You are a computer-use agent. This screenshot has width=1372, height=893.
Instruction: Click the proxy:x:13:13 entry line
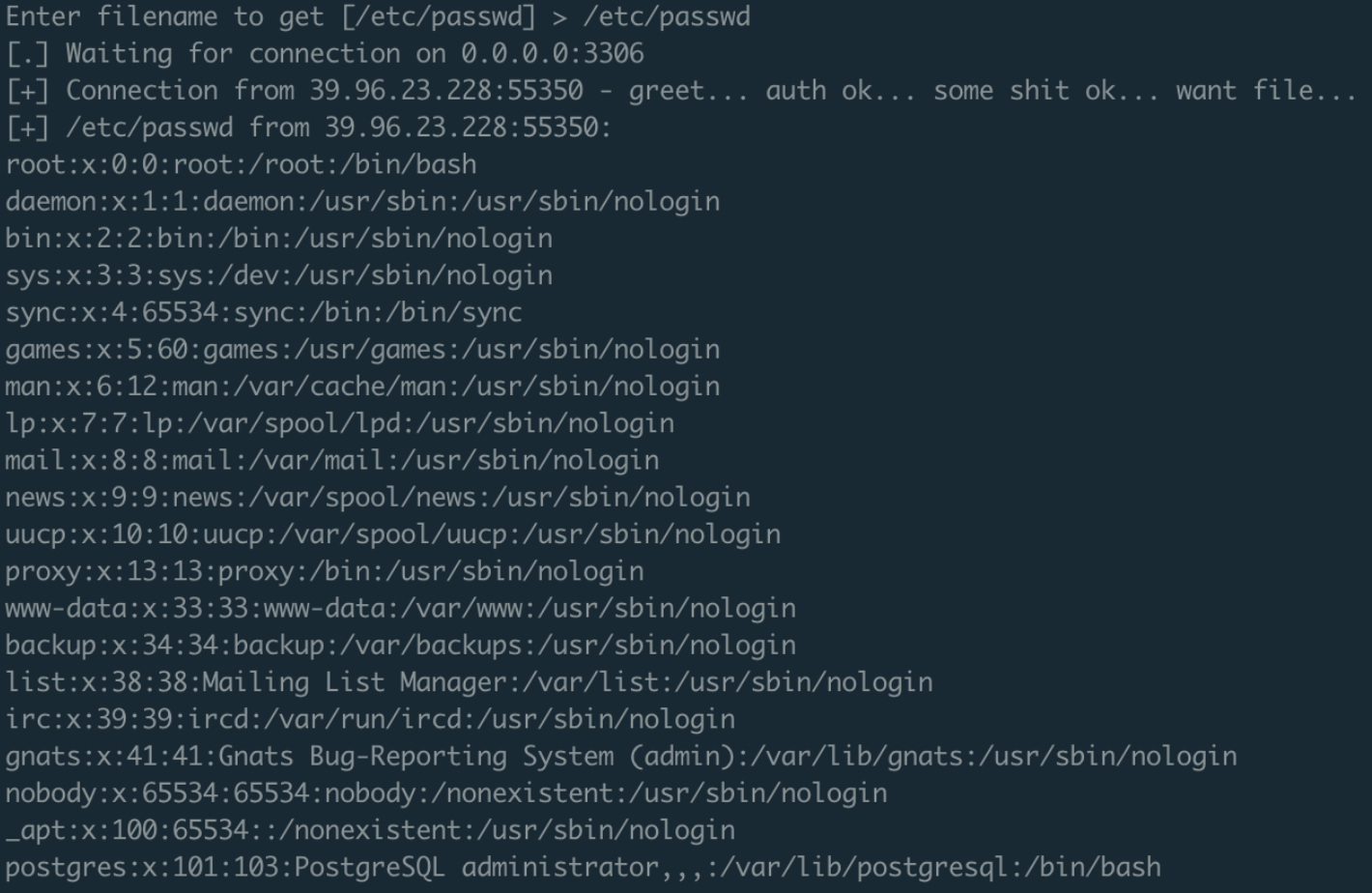[x=325, y=571]
